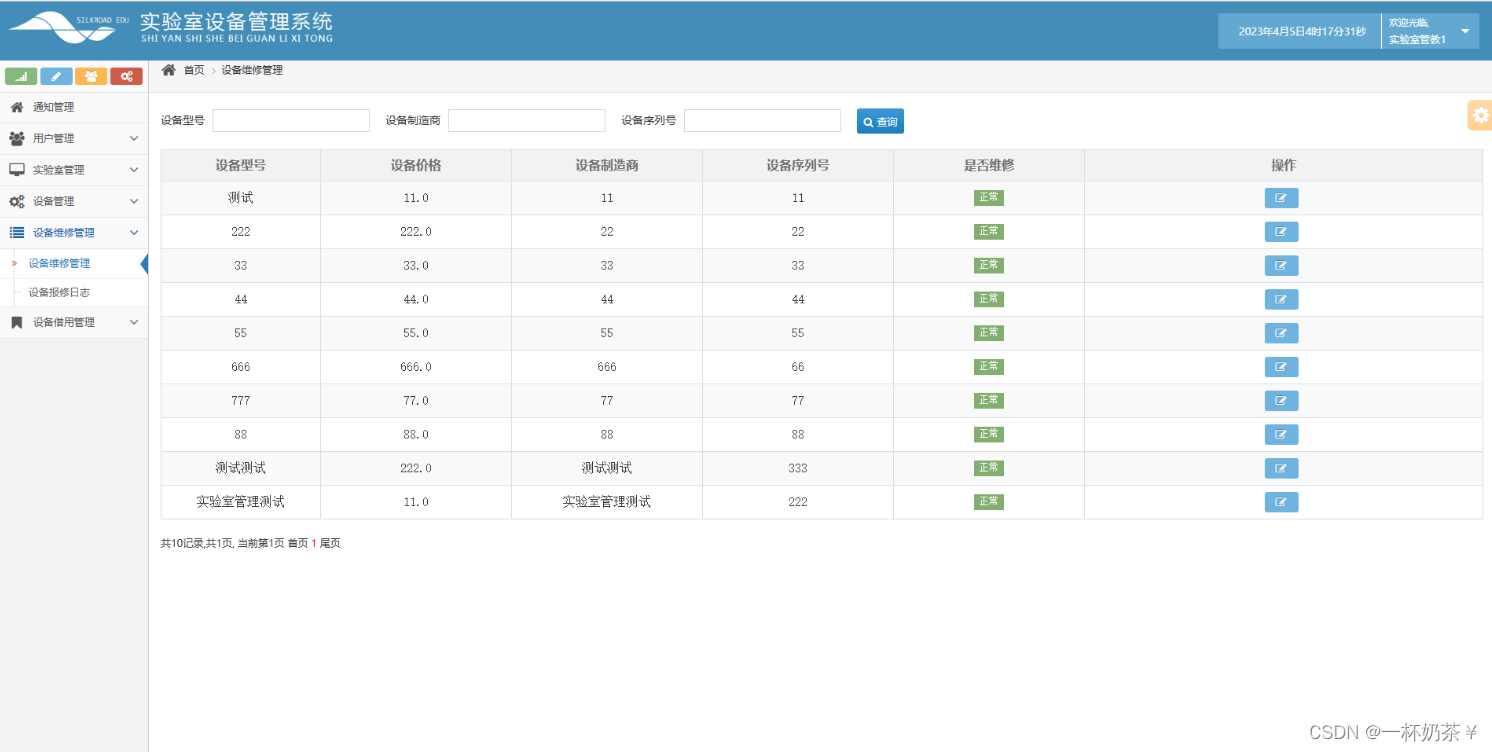This screenshot has width=1492, height=752.
Task: Expand the 用户管理 sidebar menu
Action: click(x=74, y=138)
